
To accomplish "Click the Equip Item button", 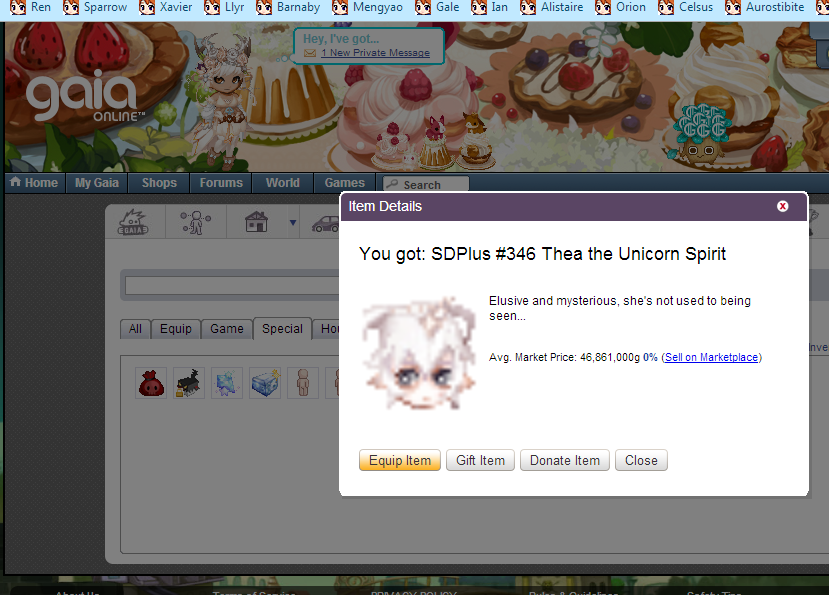I will click(400, 461).
